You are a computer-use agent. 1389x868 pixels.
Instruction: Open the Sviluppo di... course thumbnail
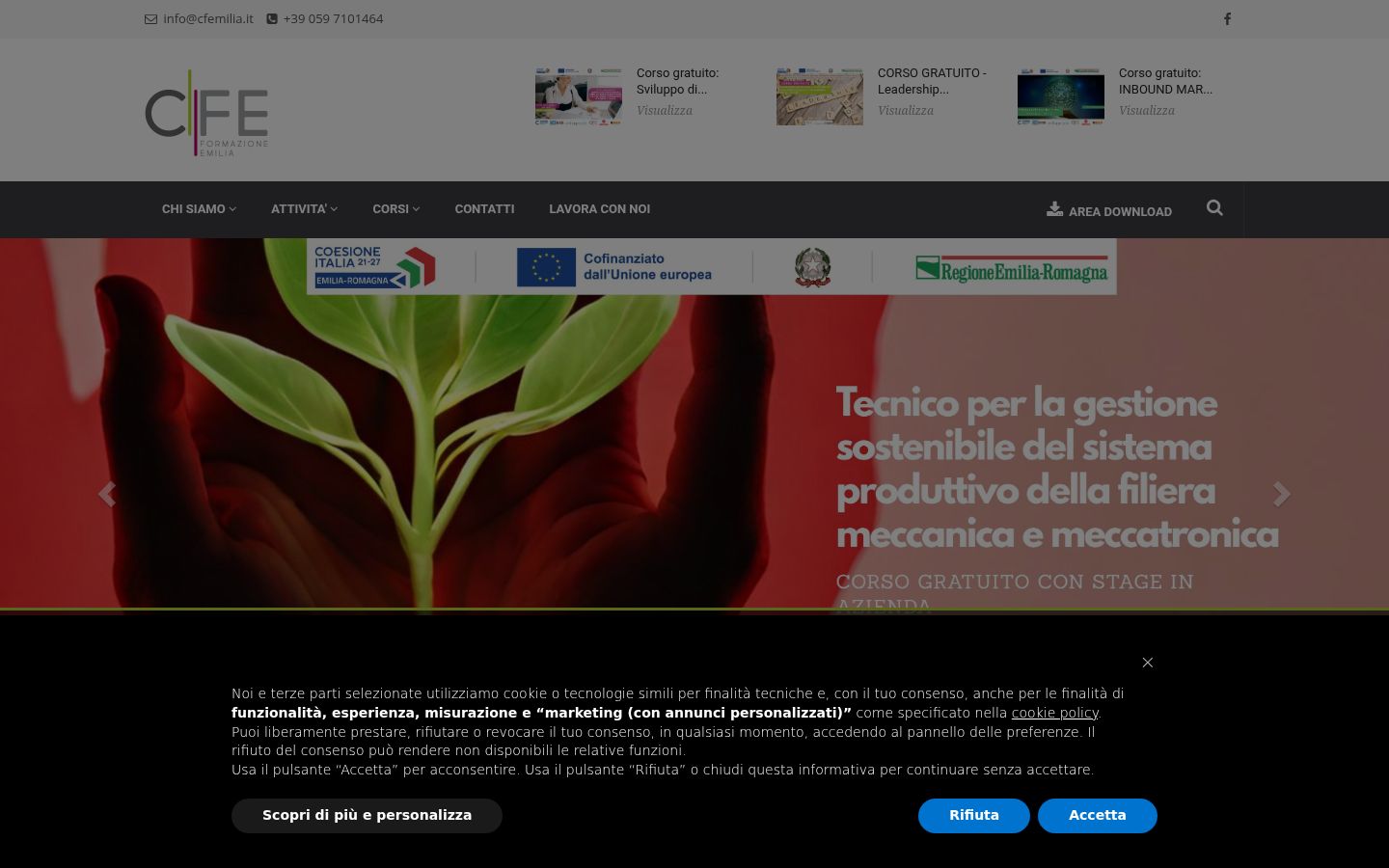pyautogui.click(x=579, y=96)
